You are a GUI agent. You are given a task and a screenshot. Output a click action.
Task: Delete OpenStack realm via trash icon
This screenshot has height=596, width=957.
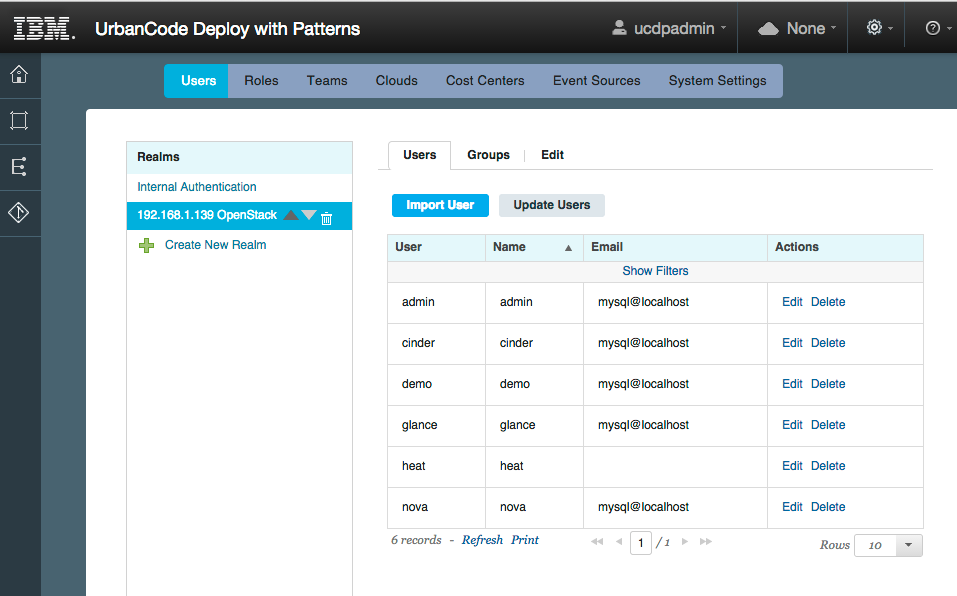point(327,218)
